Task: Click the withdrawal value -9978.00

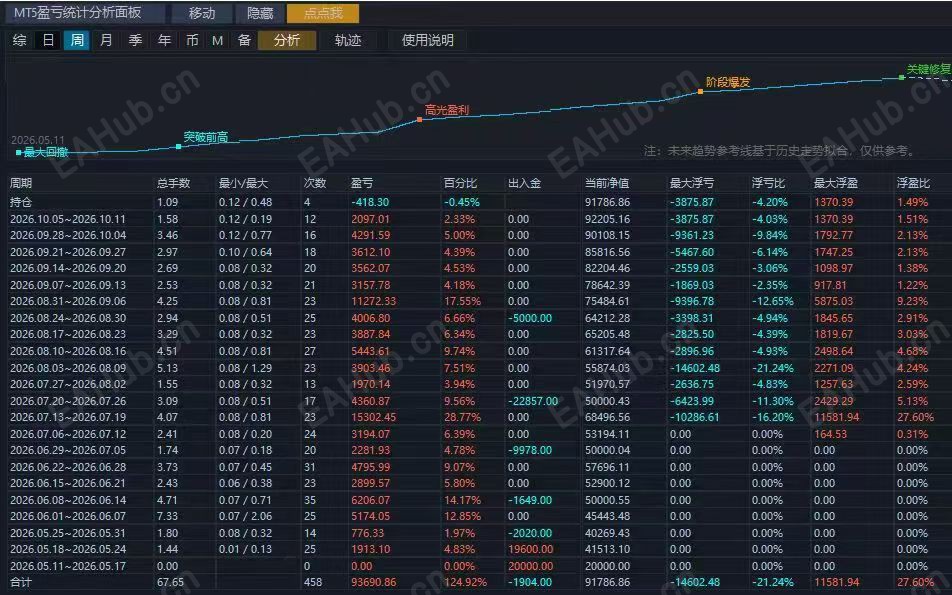Action: (530, 450)
